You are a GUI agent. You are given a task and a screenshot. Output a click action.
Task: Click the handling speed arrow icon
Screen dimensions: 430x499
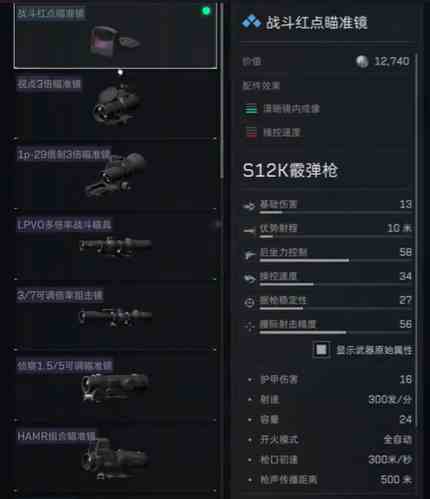pos(249,279)
